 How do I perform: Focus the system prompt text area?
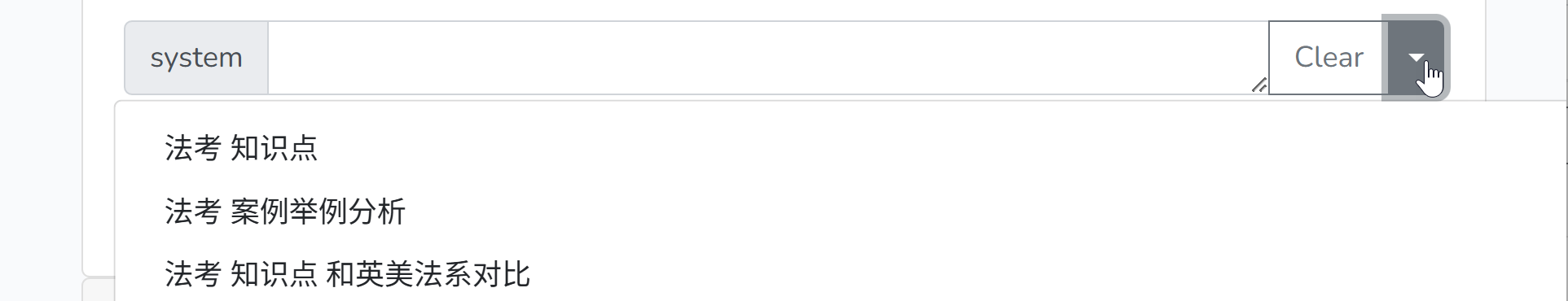point(768,58)
